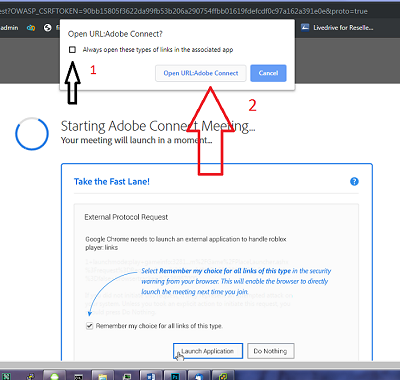Open Word from the taskbar
The height and width of the screenshot is (380, 400).
(x=151, y=376)
